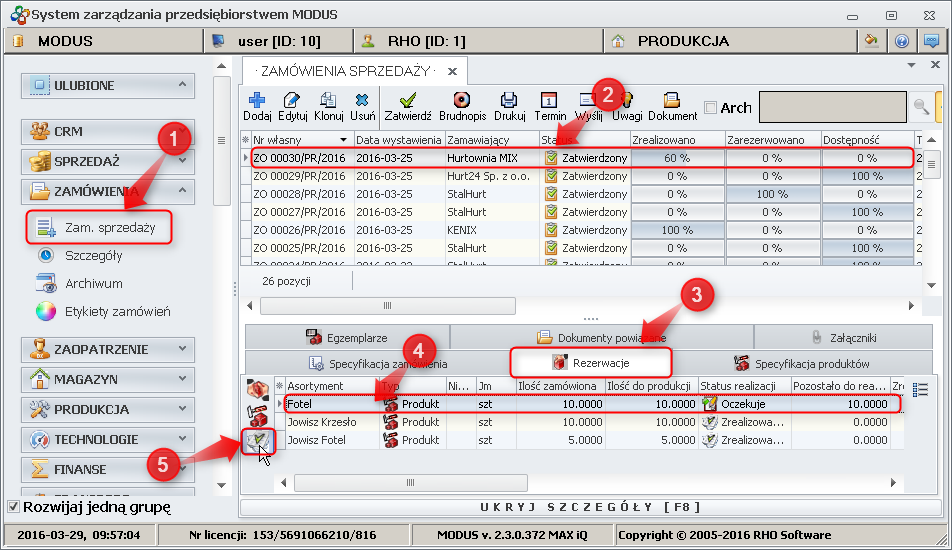
Task: Click the Dodaj (add) toolbar icon
Action: [x=257, y=100]
